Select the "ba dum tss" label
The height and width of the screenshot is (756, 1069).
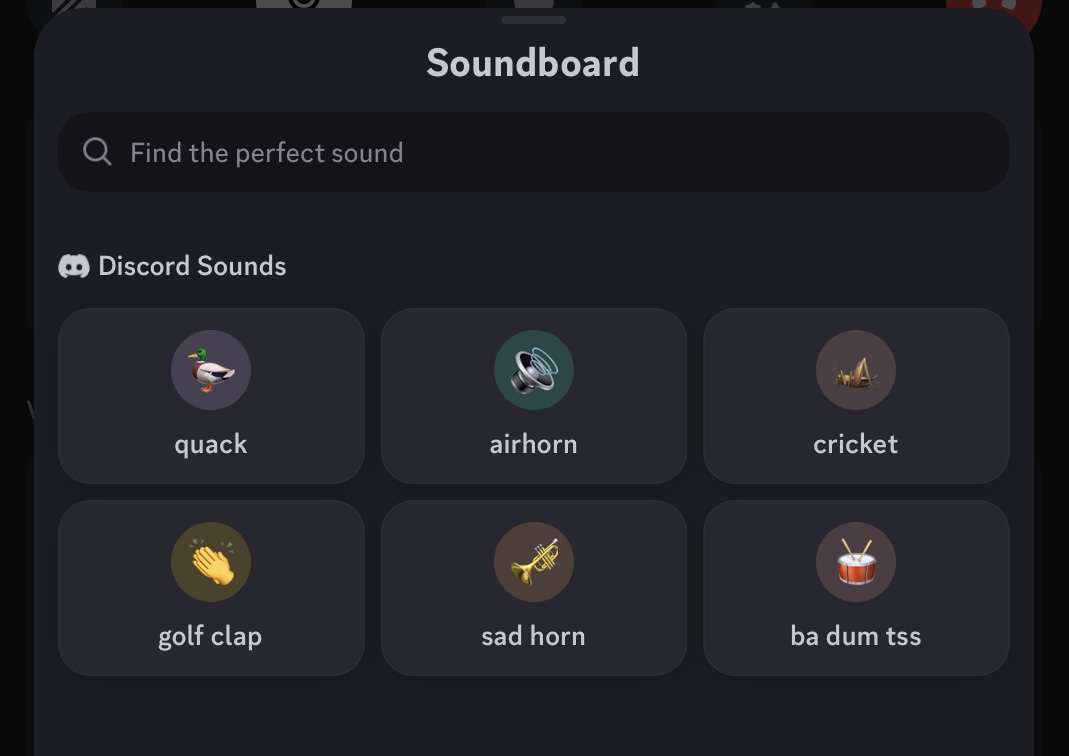click(856, 636)
